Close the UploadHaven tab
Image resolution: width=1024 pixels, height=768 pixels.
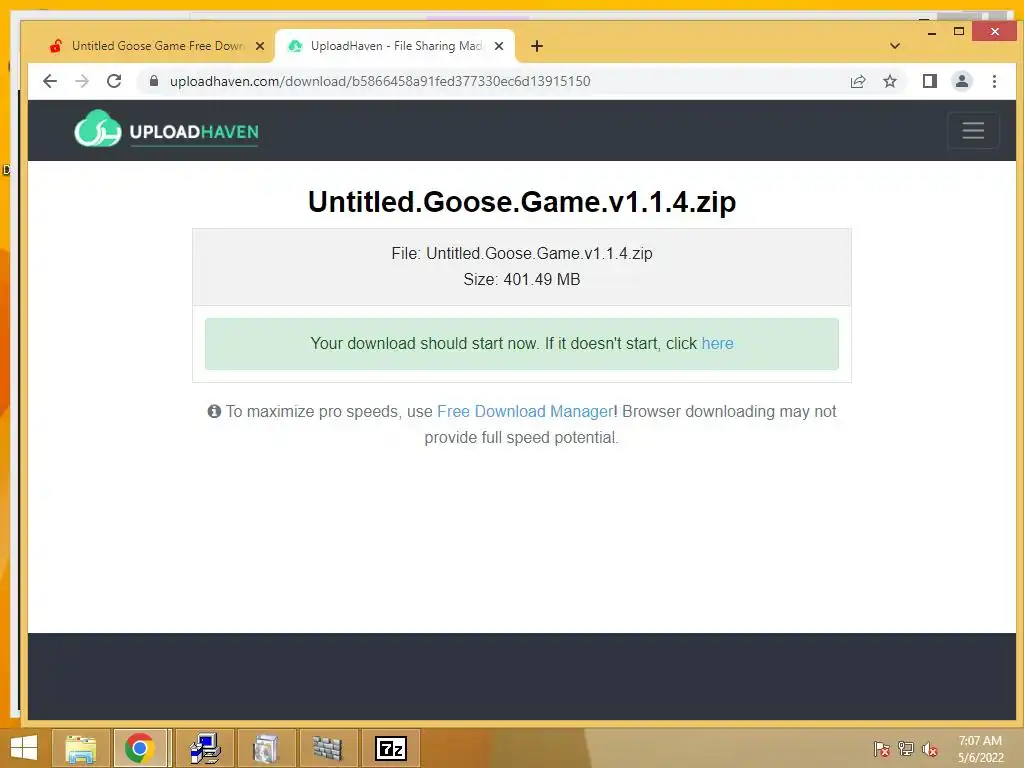499,46
